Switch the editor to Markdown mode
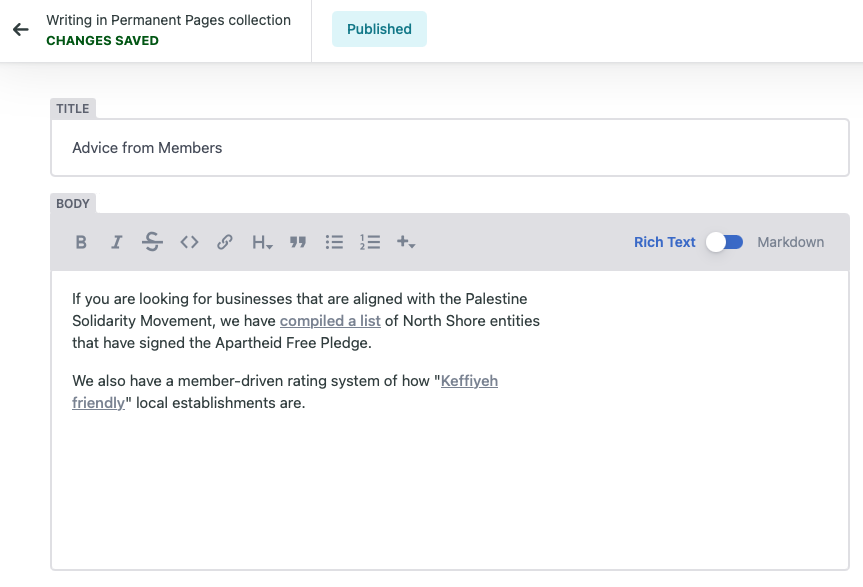 point(724,242)
